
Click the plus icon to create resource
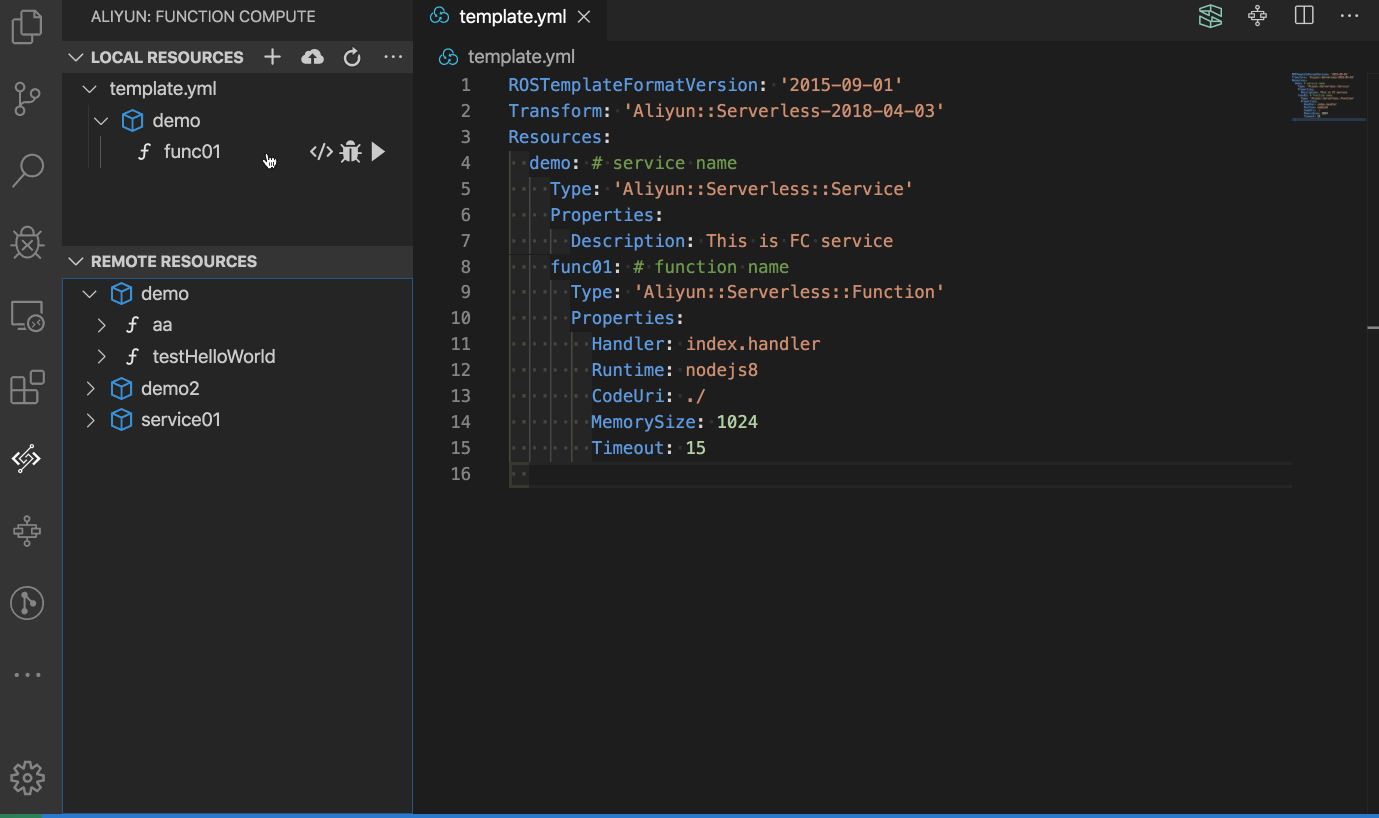[x=272, y=57]
